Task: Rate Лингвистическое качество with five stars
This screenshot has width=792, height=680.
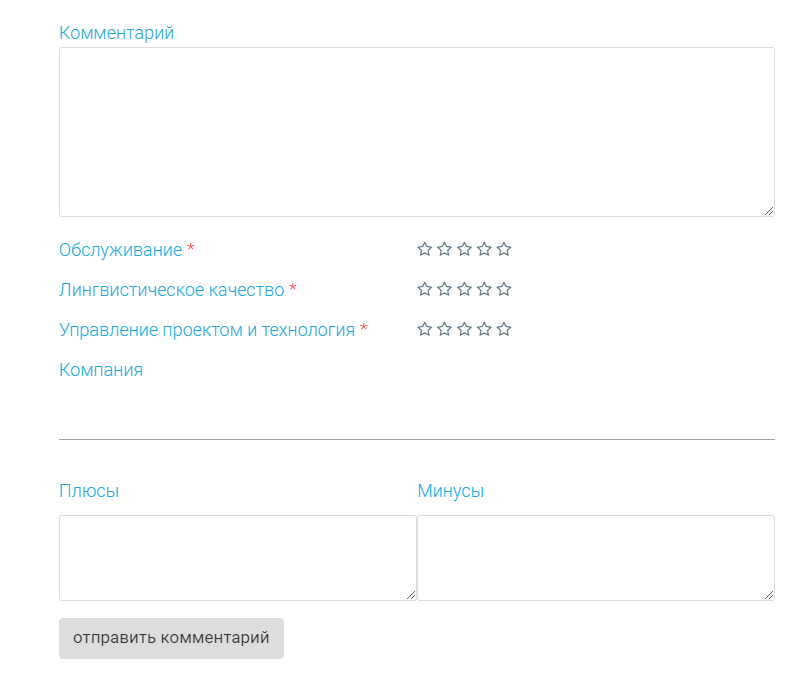Action: [504, 289]
